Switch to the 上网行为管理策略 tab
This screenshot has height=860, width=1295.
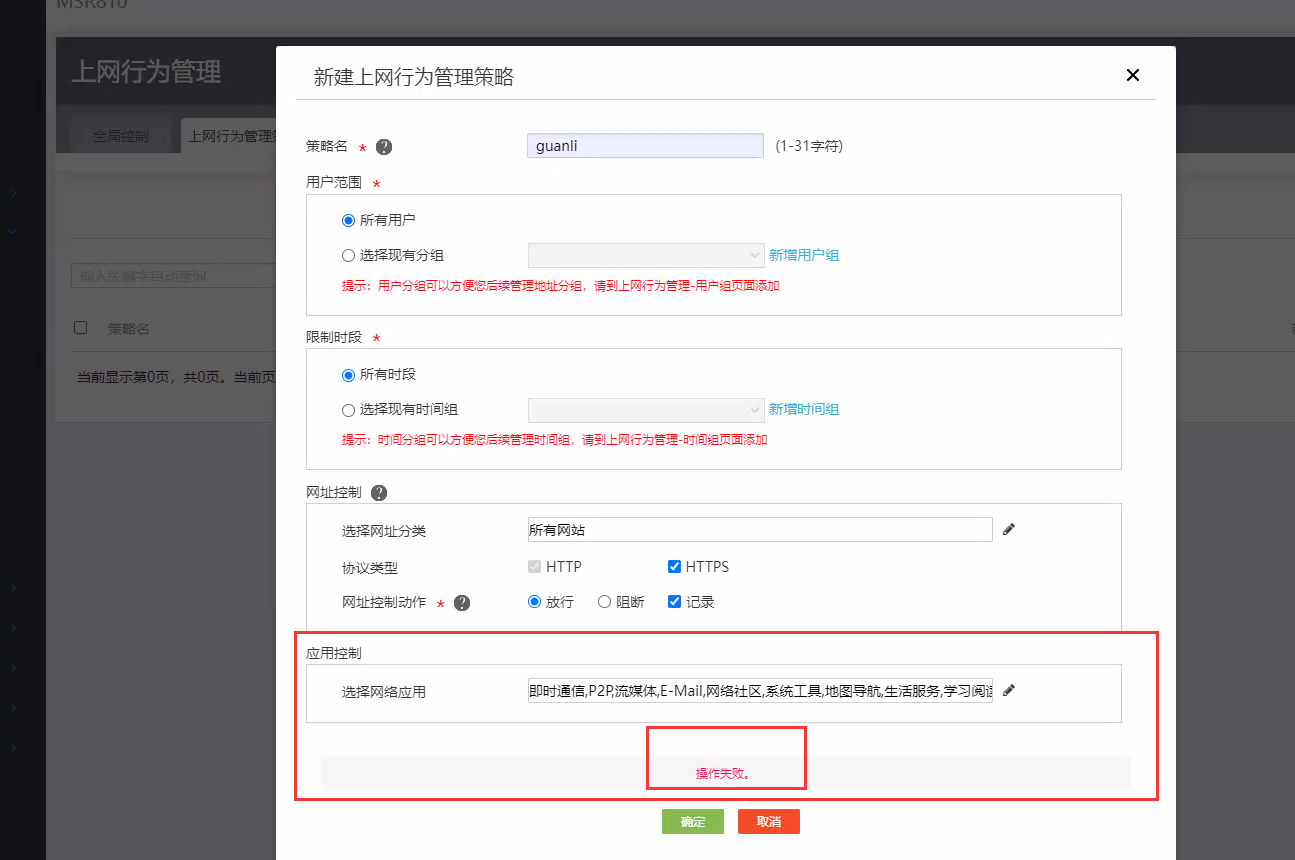(x=231, y=136)
